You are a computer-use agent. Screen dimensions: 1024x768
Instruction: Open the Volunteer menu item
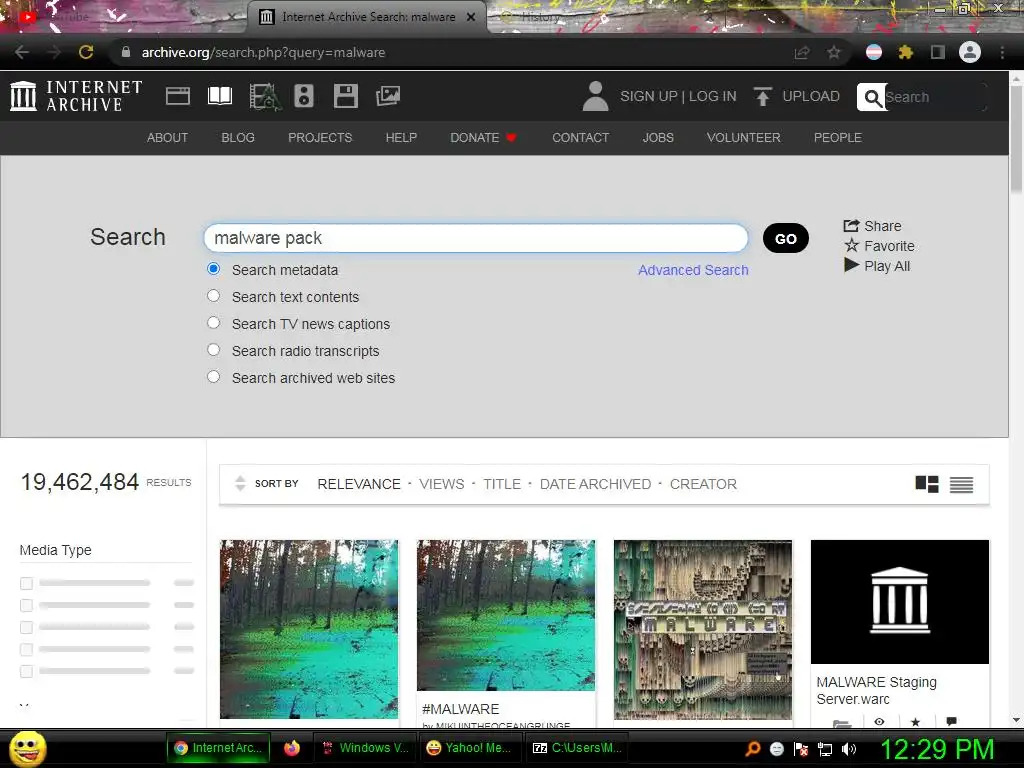[743, 138]
